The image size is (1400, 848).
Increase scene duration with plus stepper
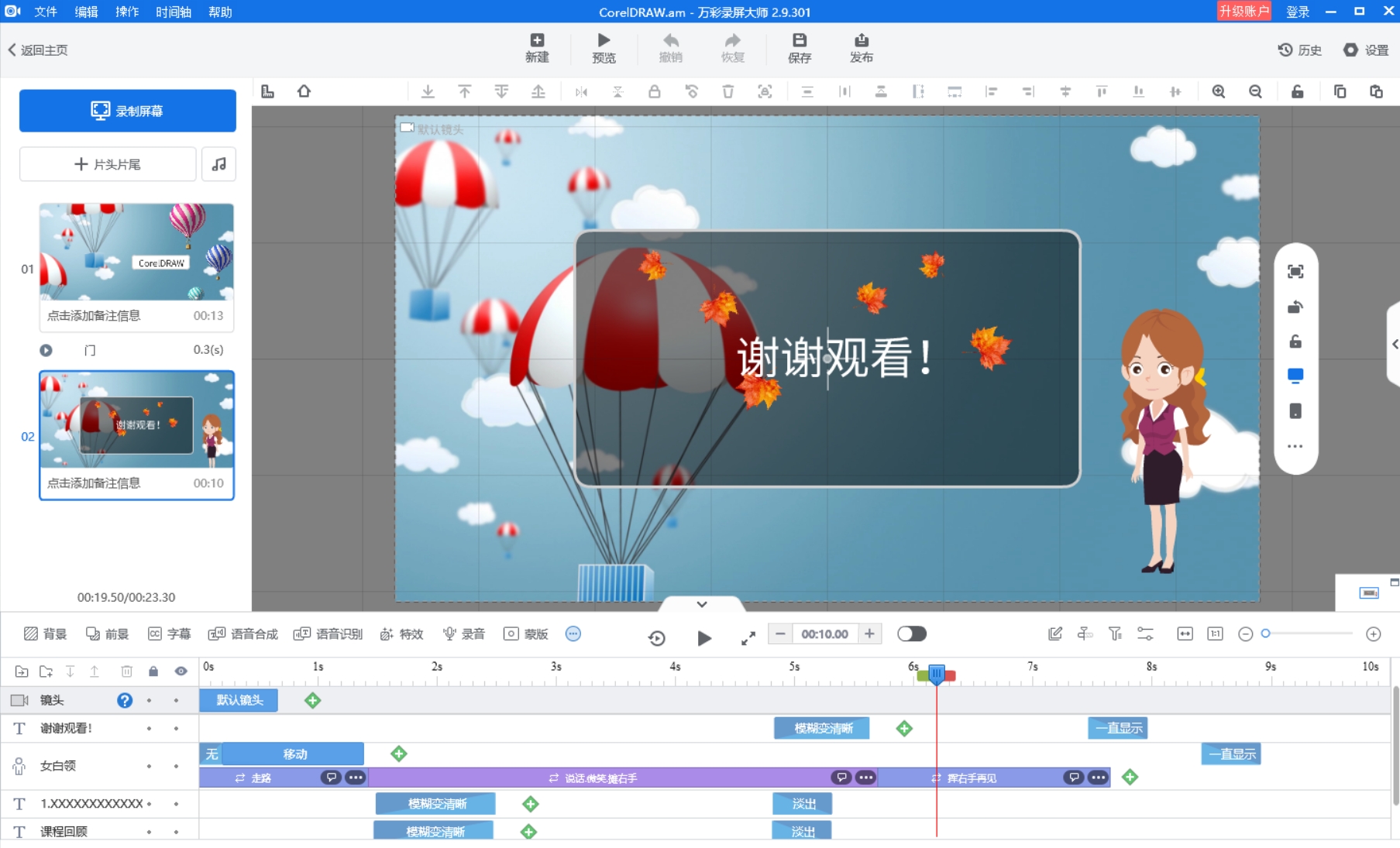869,633
